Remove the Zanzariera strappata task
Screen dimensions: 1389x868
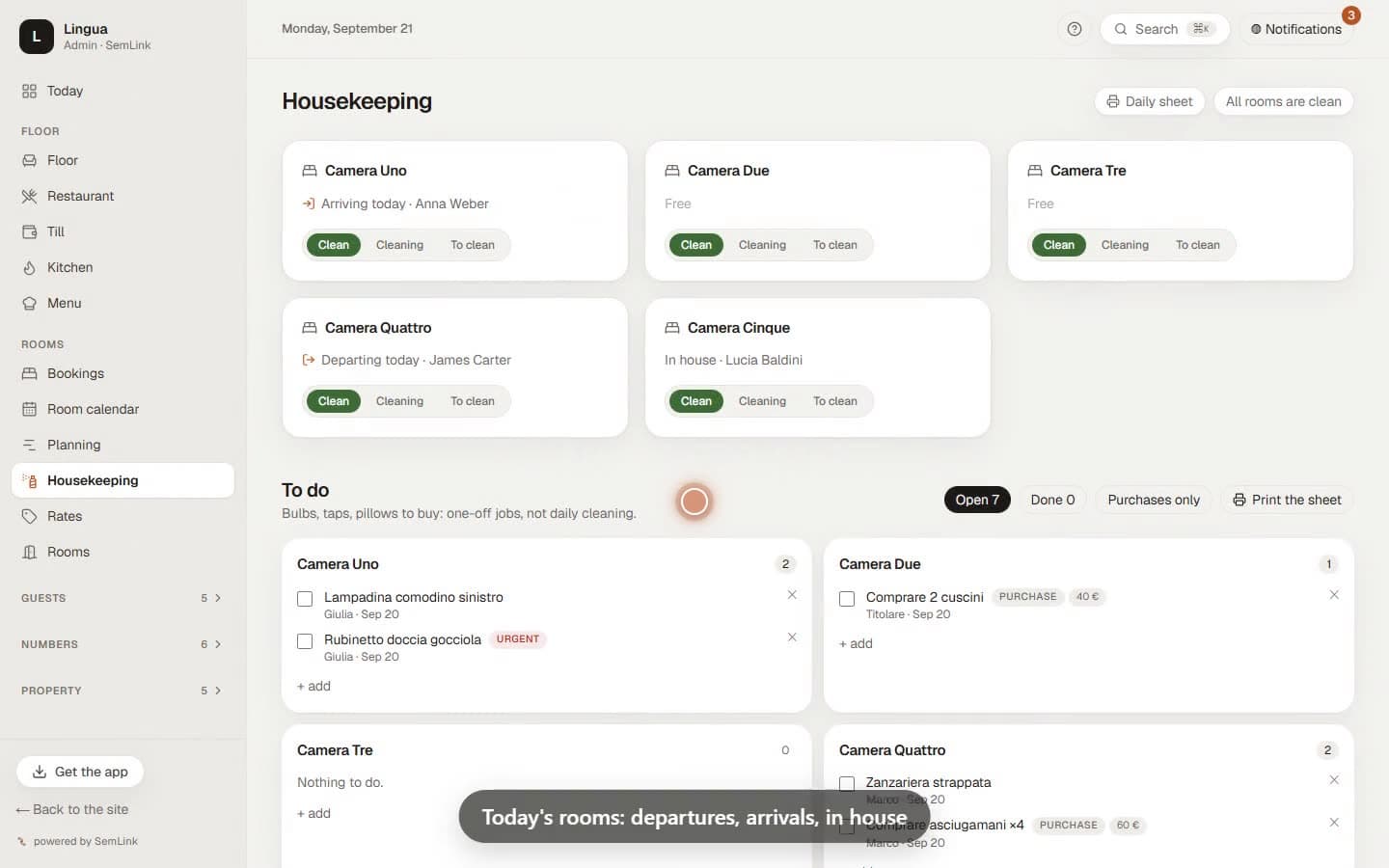(1334, 780)
